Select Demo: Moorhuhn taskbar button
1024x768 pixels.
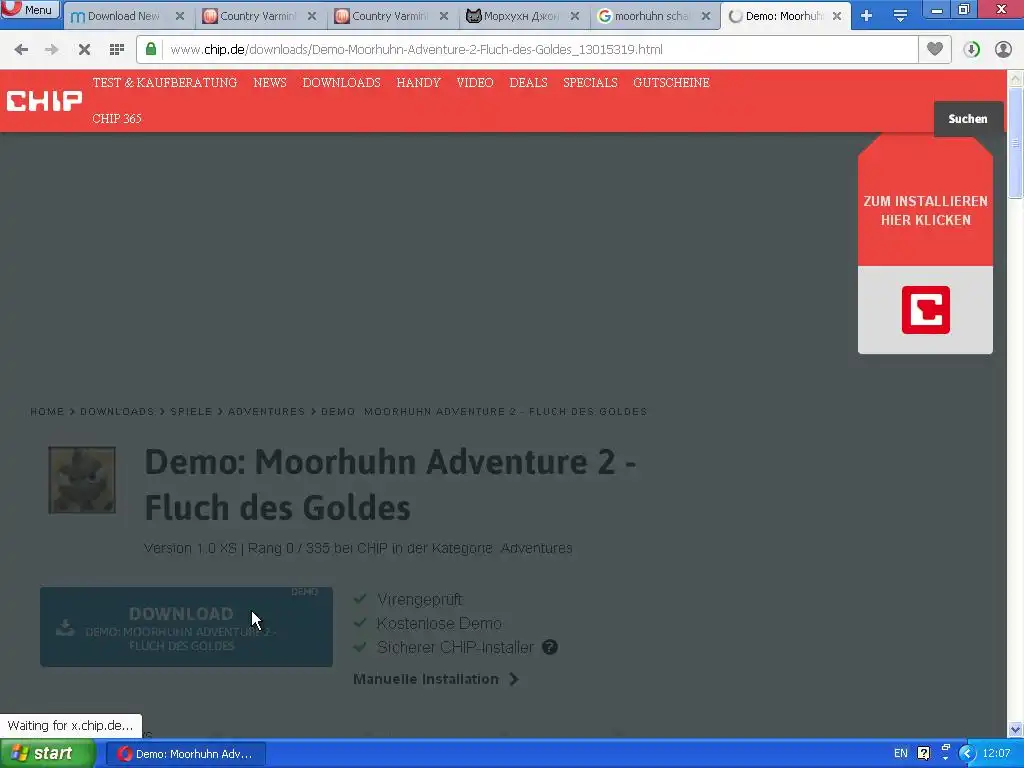click(185, 754)
